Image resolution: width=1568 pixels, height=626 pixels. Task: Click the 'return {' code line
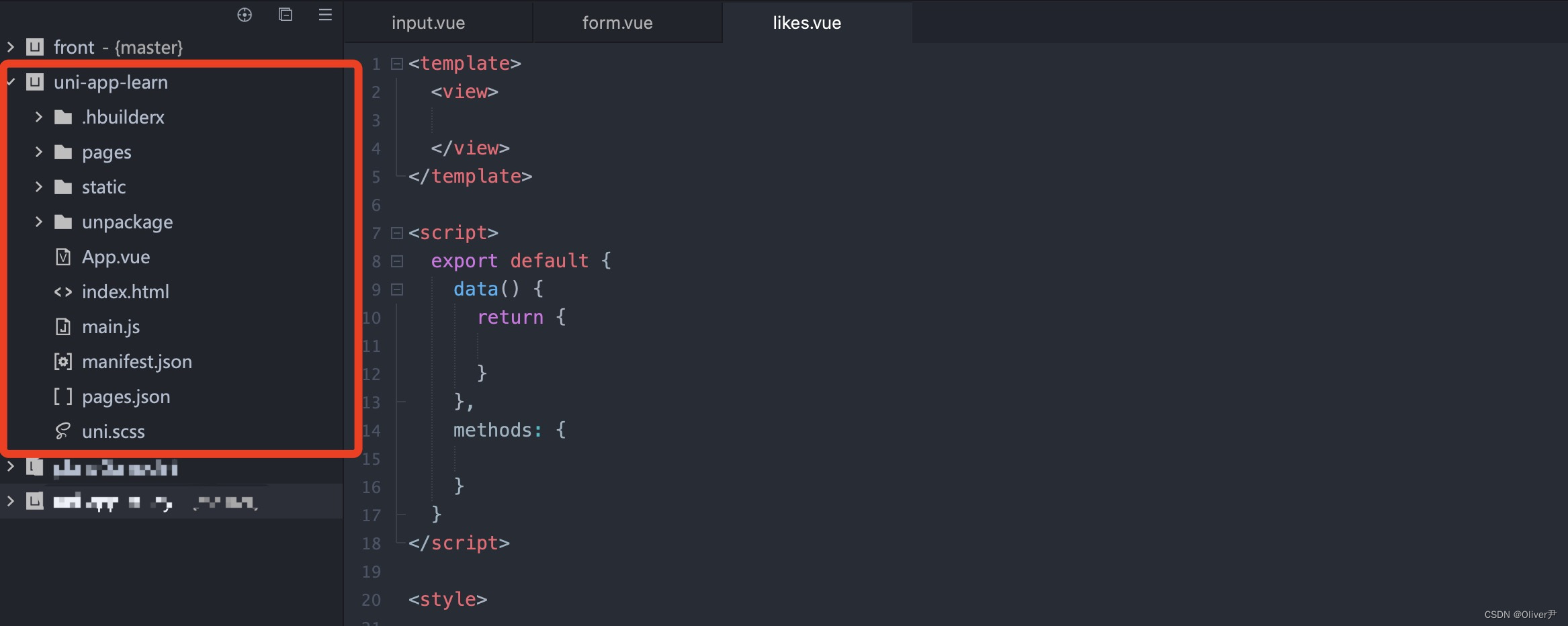point(522,317)
